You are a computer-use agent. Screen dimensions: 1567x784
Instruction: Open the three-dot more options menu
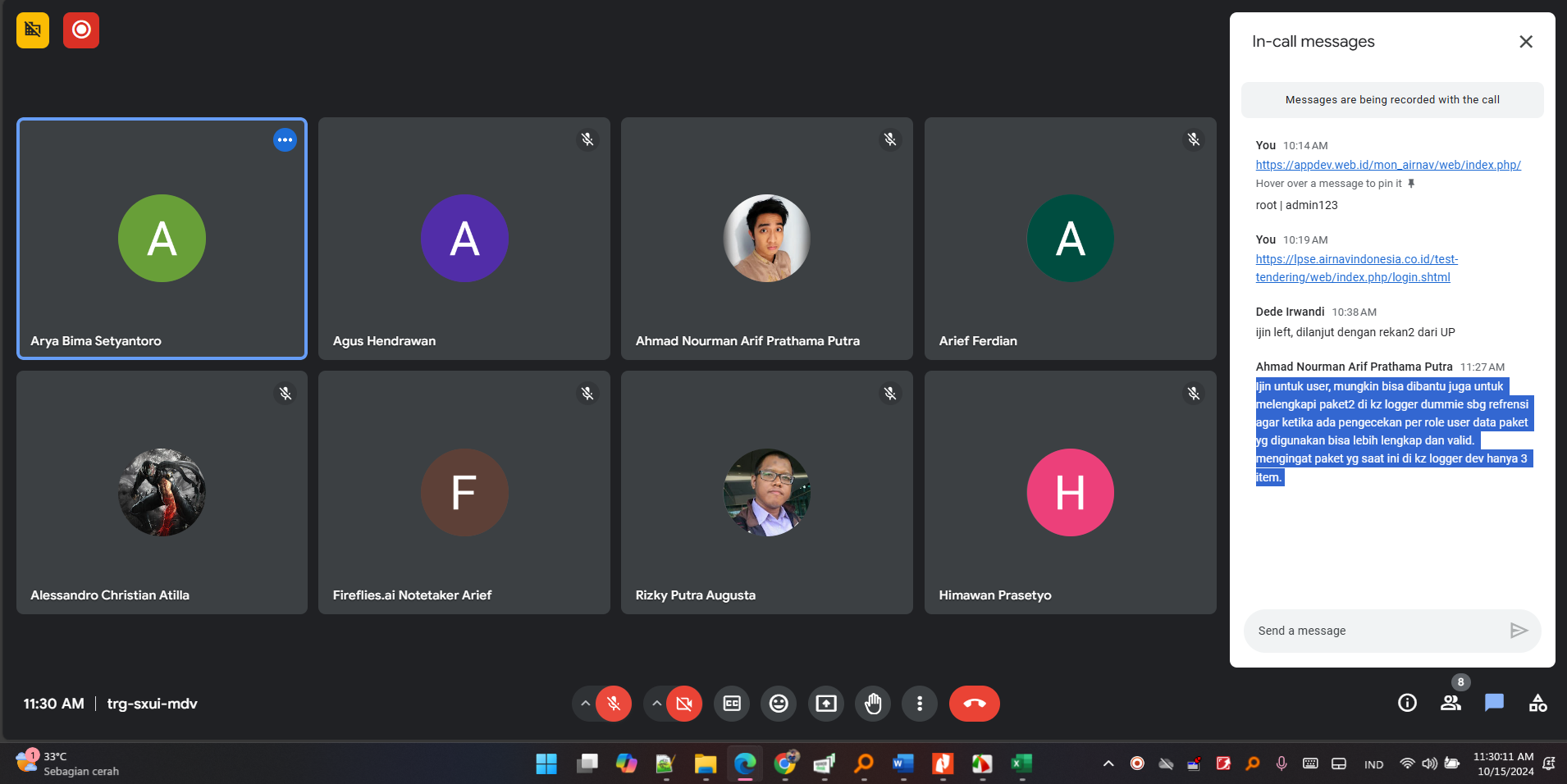click(x=920, y=704)
